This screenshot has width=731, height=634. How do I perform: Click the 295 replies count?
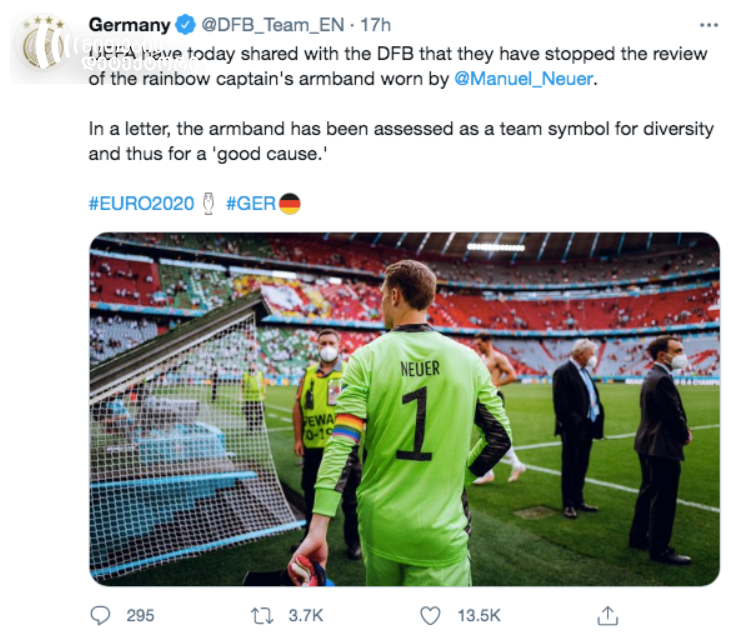pos(141,615)
